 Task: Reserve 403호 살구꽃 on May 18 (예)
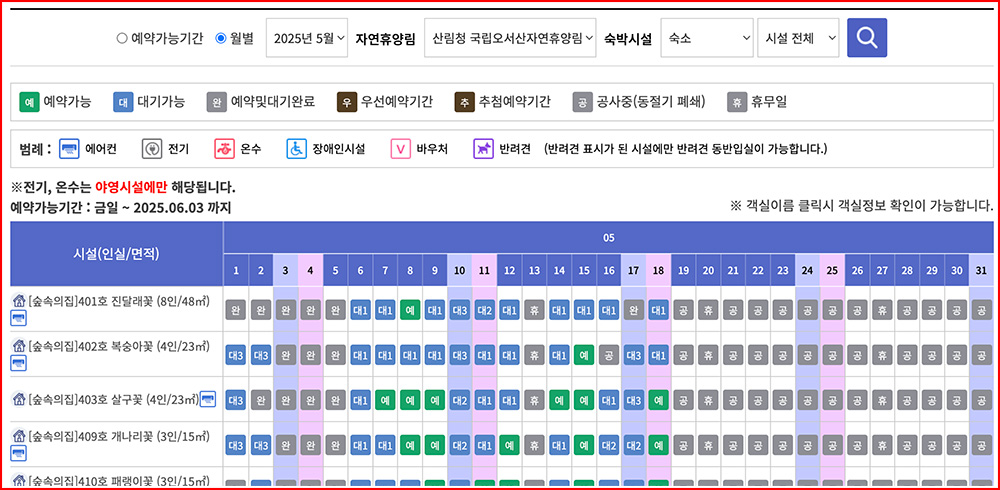(x=659, y=400)
